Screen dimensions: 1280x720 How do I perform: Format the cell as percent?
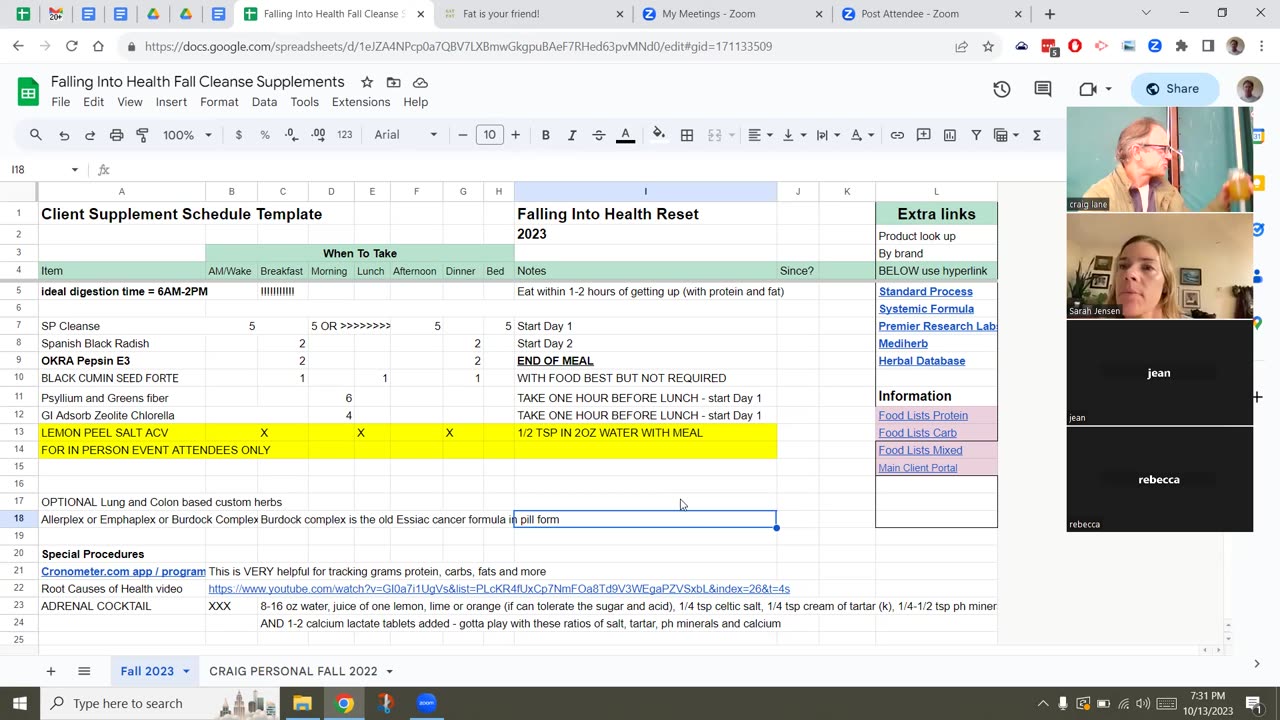pos(265,135)
